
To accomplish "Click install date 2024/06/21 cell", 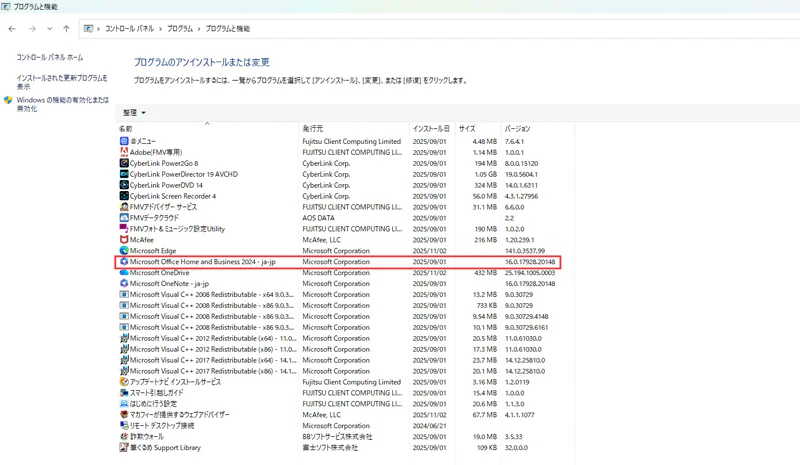I will tap(429, 426).
